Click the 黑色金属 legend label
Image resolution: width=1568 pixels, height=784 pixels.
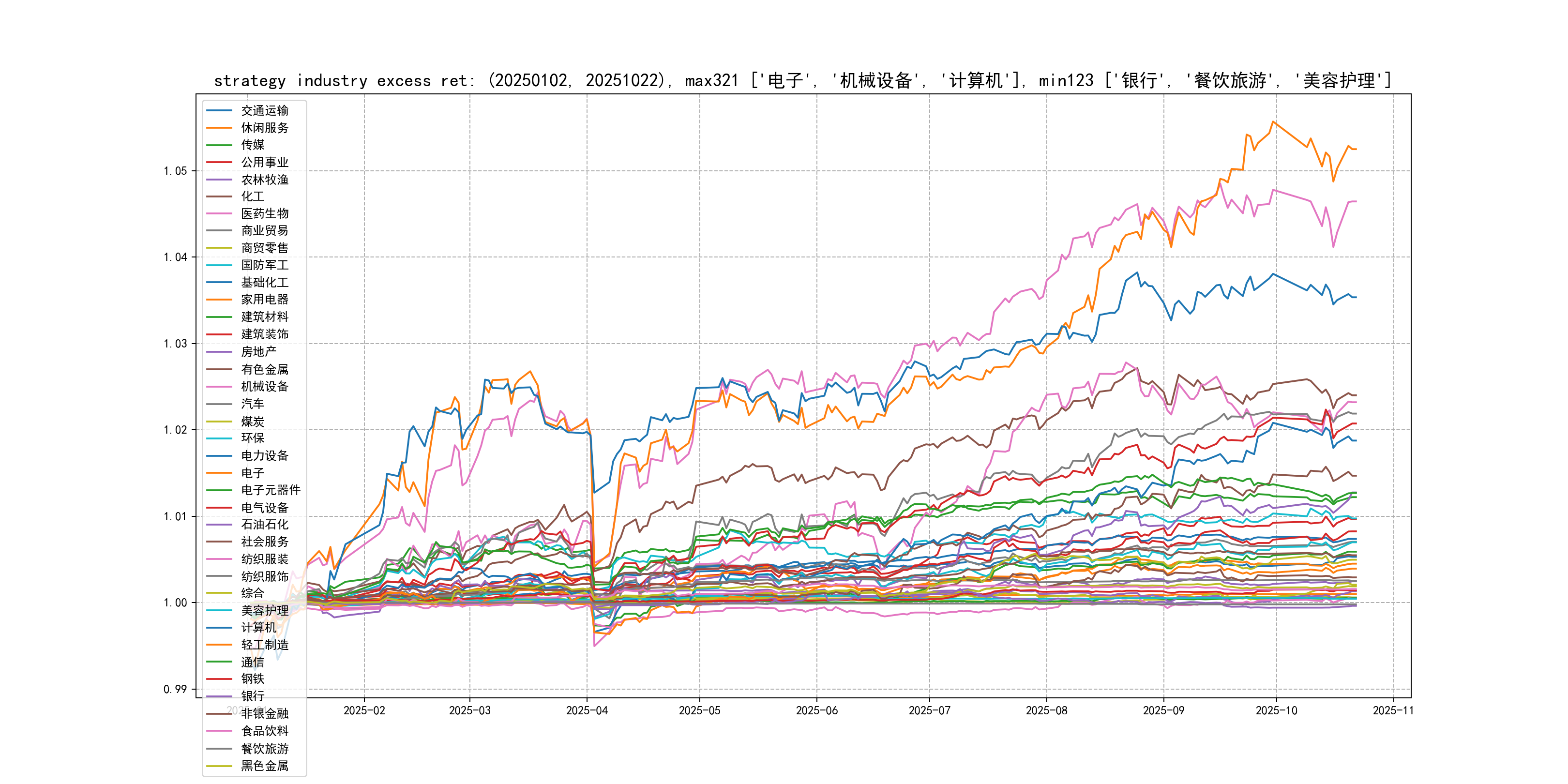coord(265,766)
